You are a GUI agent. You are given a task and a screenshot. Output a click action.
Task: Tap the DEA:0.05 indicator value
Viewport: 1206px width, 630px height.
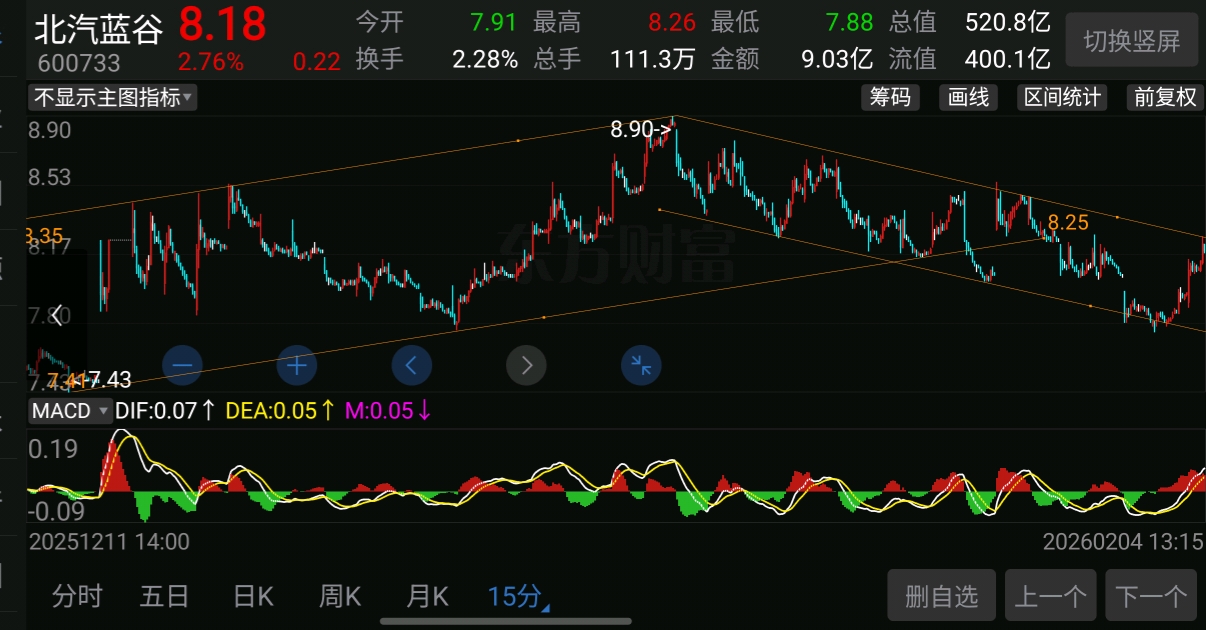point(281,410)
